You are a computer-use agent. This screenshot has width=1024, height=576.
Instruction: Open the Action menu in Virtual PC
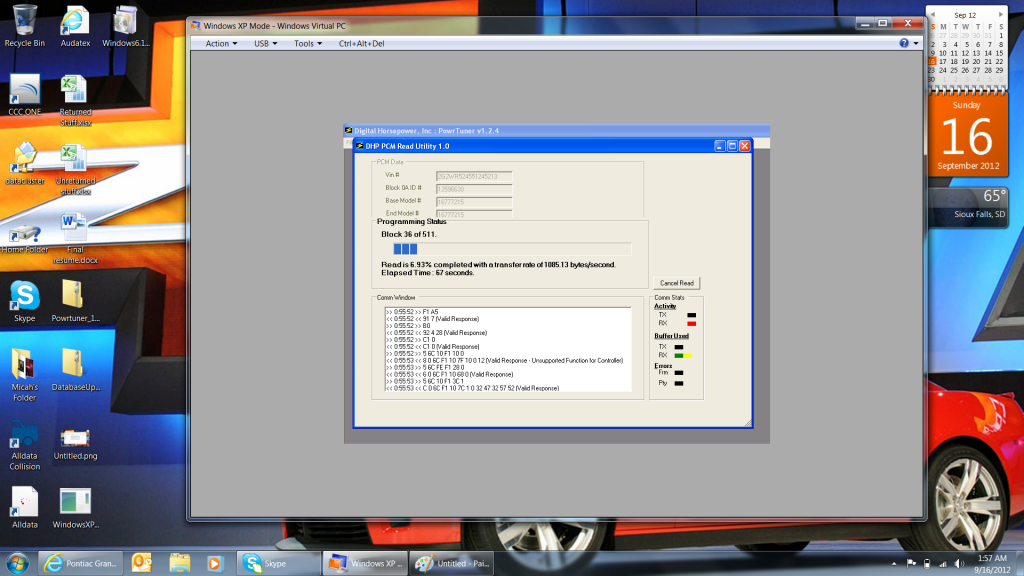(x=221, y=44)
